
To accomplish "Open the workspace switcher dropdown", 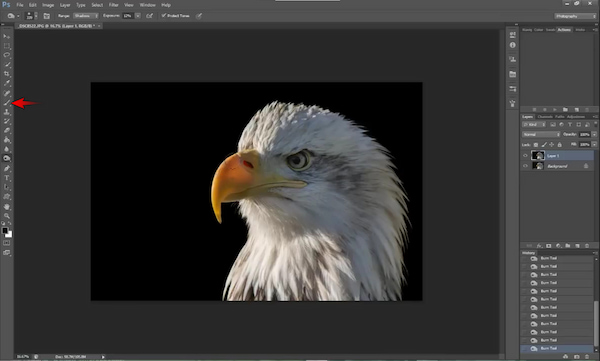I will pyautogui.click(x=576, y=16).
